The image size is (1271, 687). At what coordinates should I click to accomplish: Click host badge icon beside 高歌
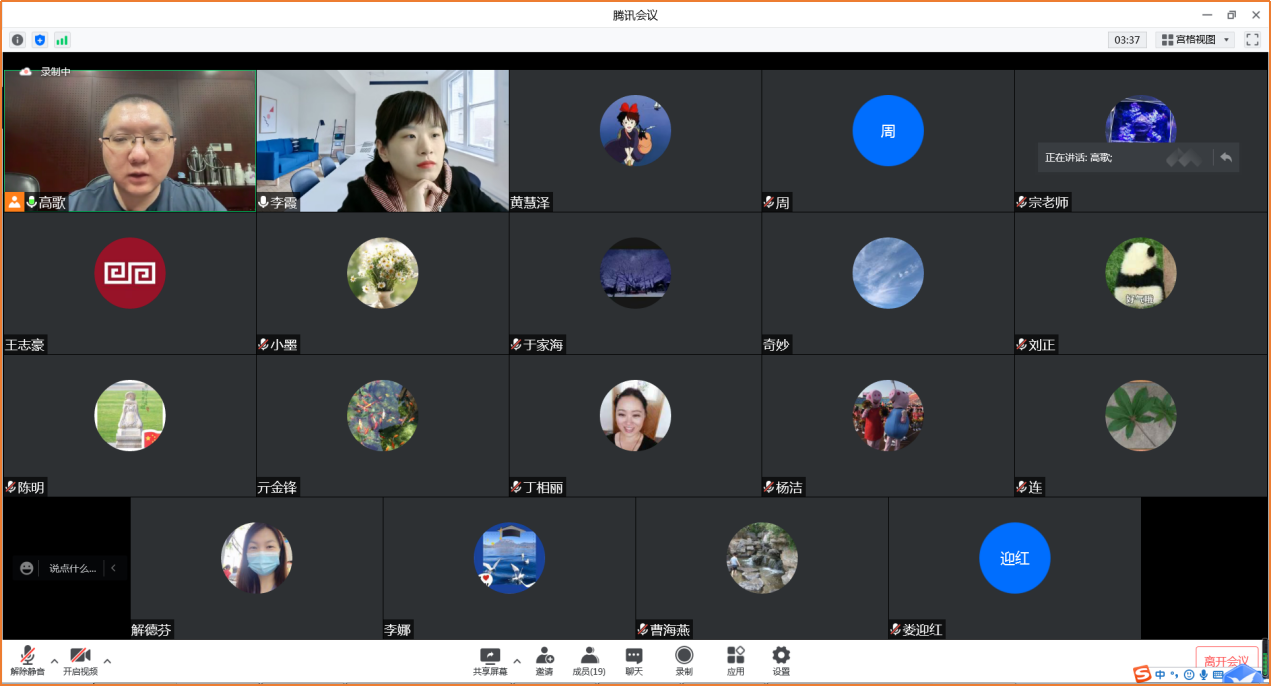point(14,202)
